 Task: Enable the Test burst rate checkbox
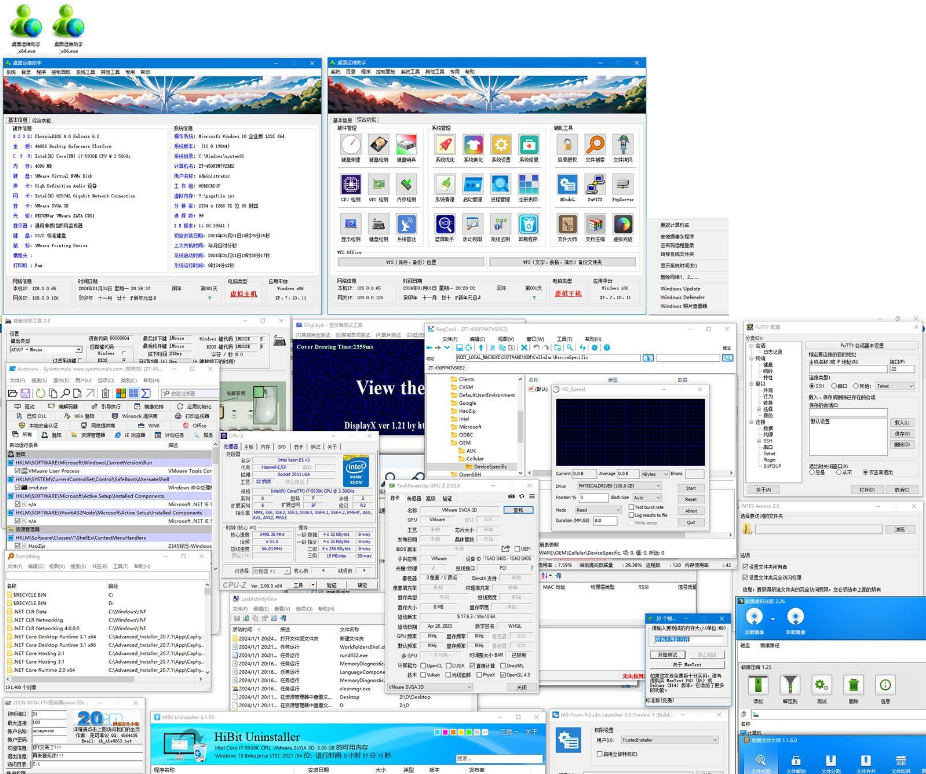coord(633,507)
